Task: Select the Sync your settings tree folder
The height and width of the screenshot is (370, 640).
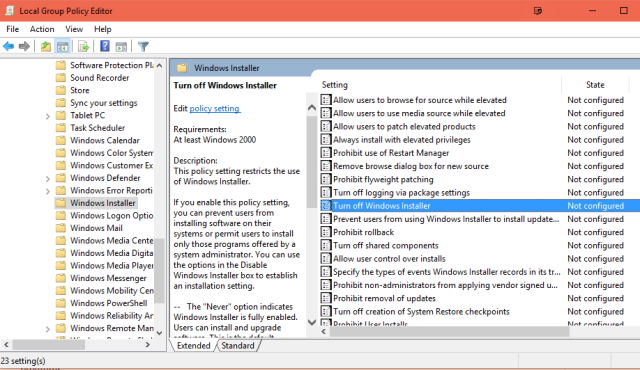Action: tap(104, 103)
